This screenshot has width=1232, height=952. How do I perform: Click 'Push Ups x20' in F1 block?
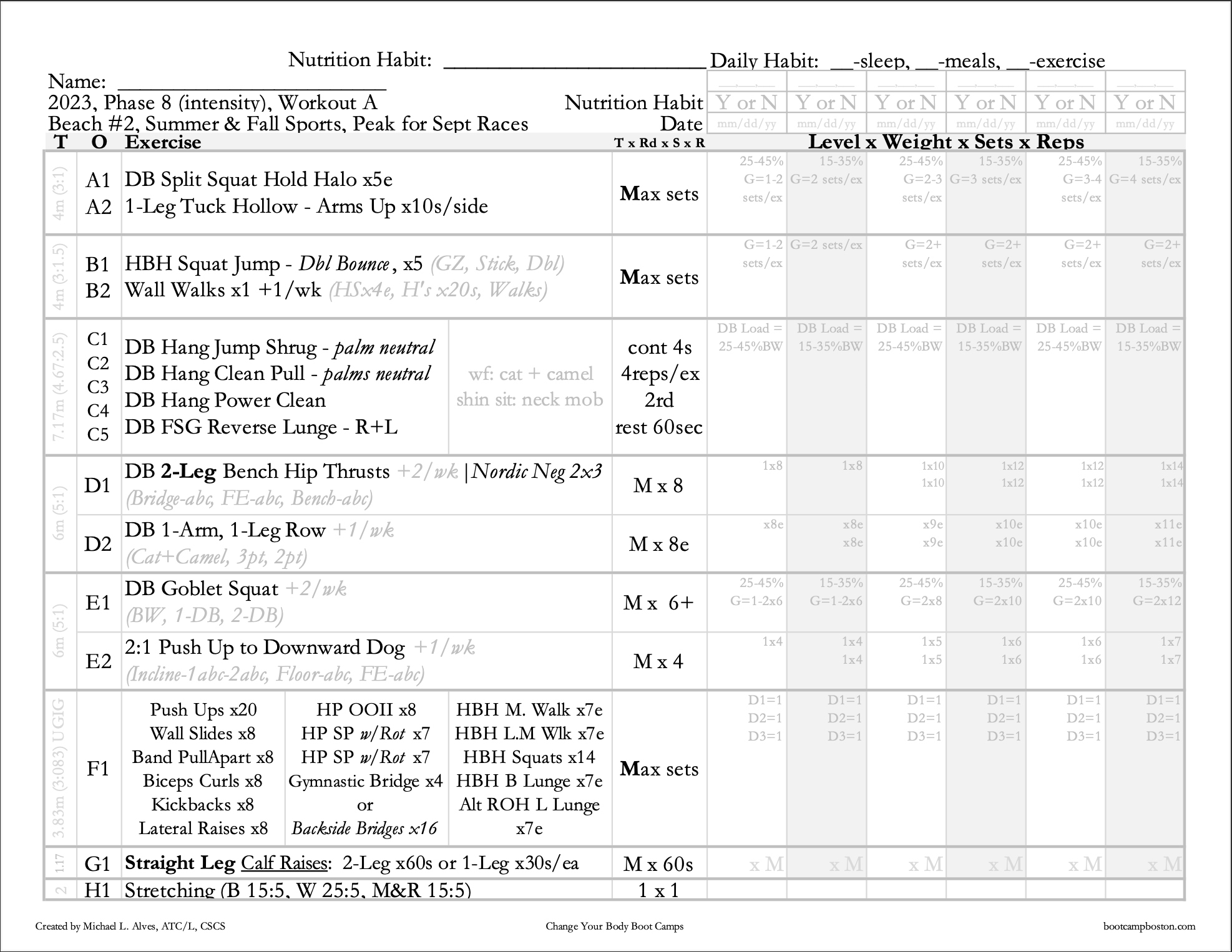[x=203, y=710]
